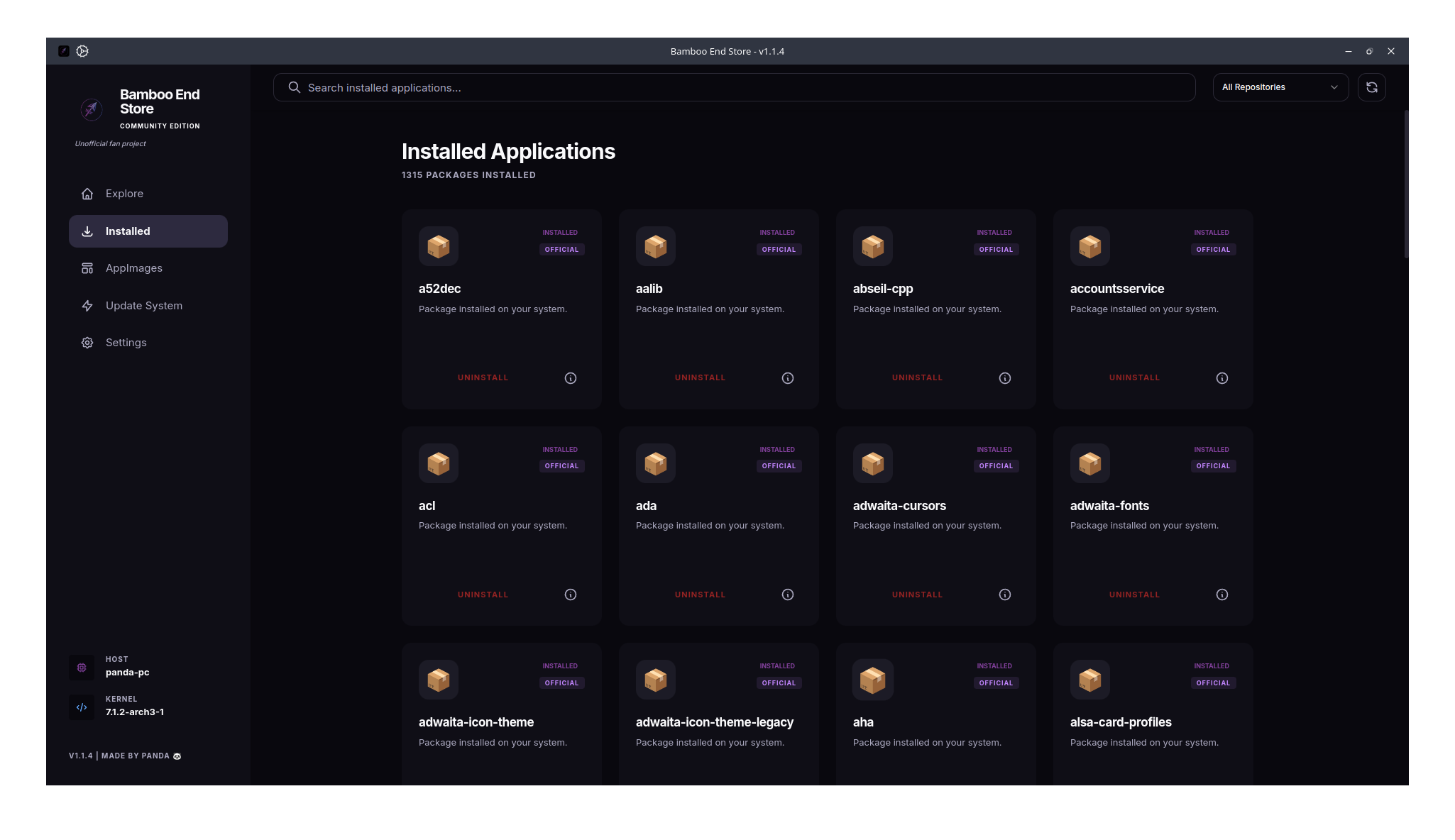The image size is (1455, 840).
Task: Open info for abseil-cpp package
Action: [1005, 378]
